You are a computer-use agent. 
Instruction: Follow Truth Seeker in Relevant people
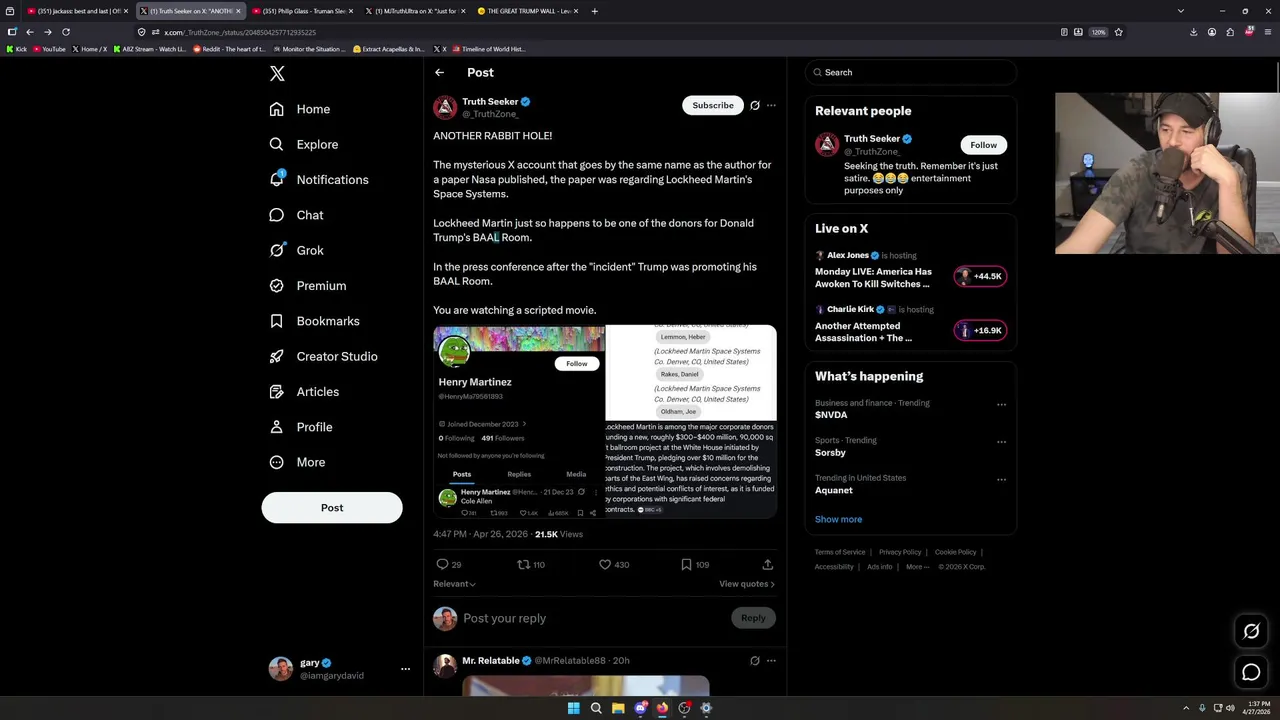click(983, 145)
